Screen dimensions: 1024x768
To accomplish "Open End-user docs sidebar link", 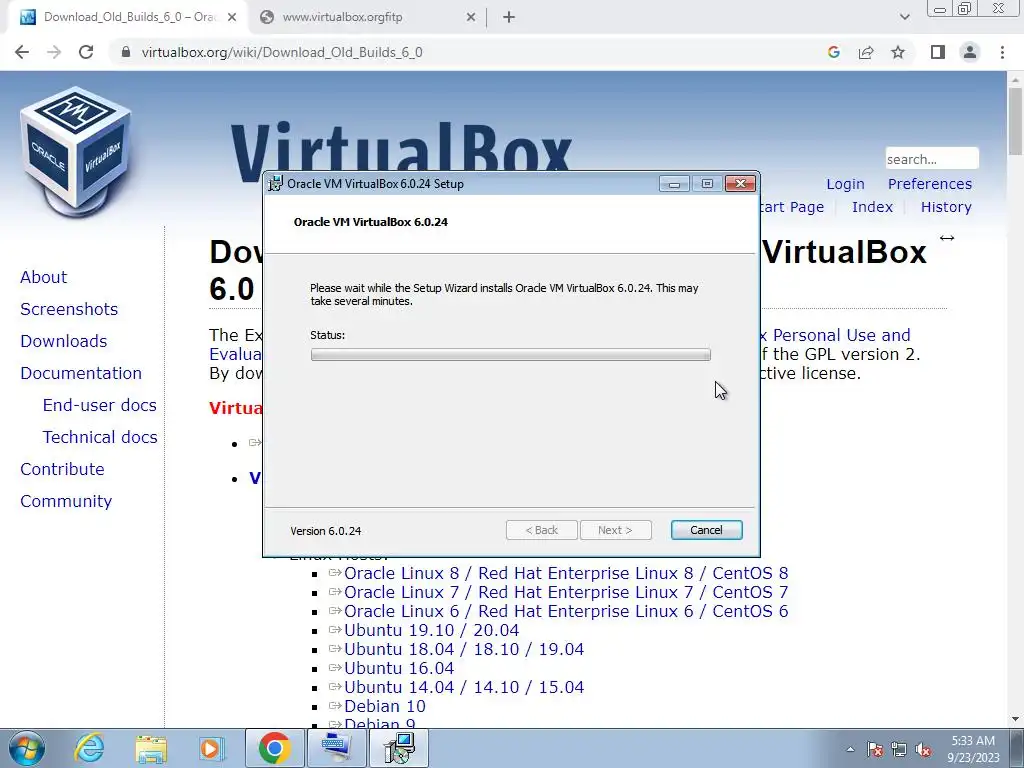I will (99, 405).
